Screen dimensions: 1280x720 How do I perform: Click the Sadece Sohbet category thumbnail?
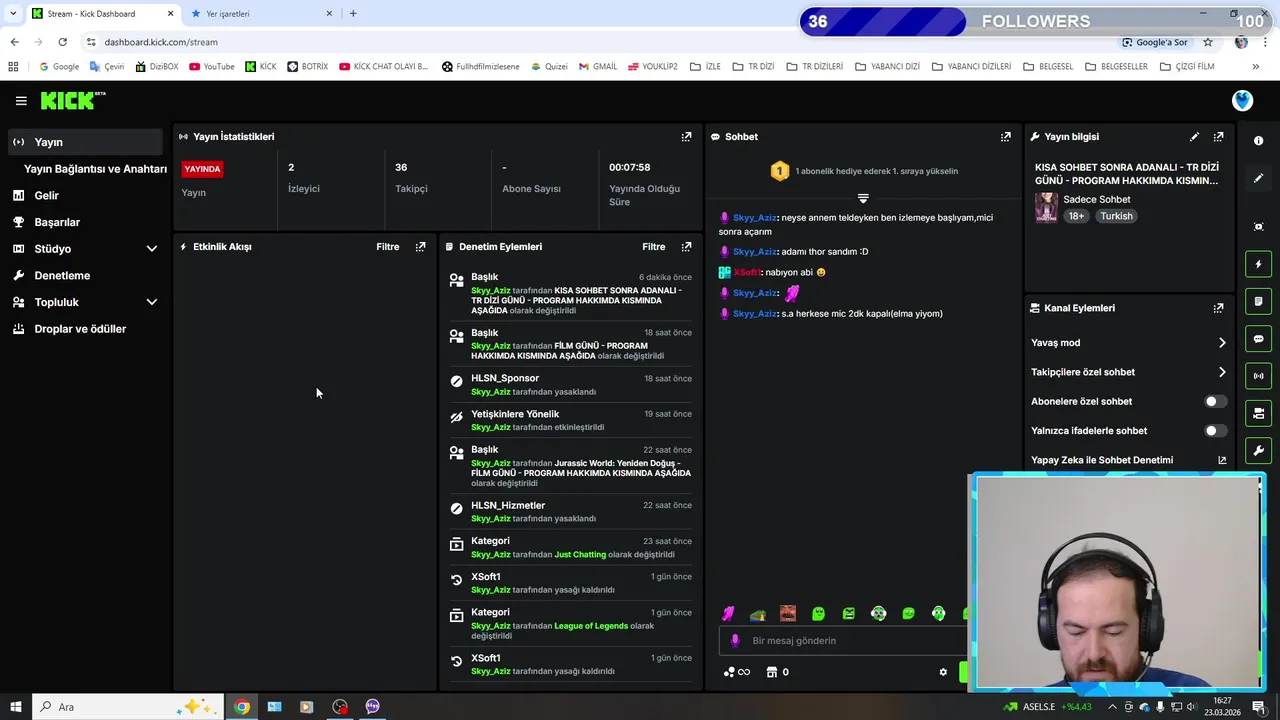tap(1046, 207)
